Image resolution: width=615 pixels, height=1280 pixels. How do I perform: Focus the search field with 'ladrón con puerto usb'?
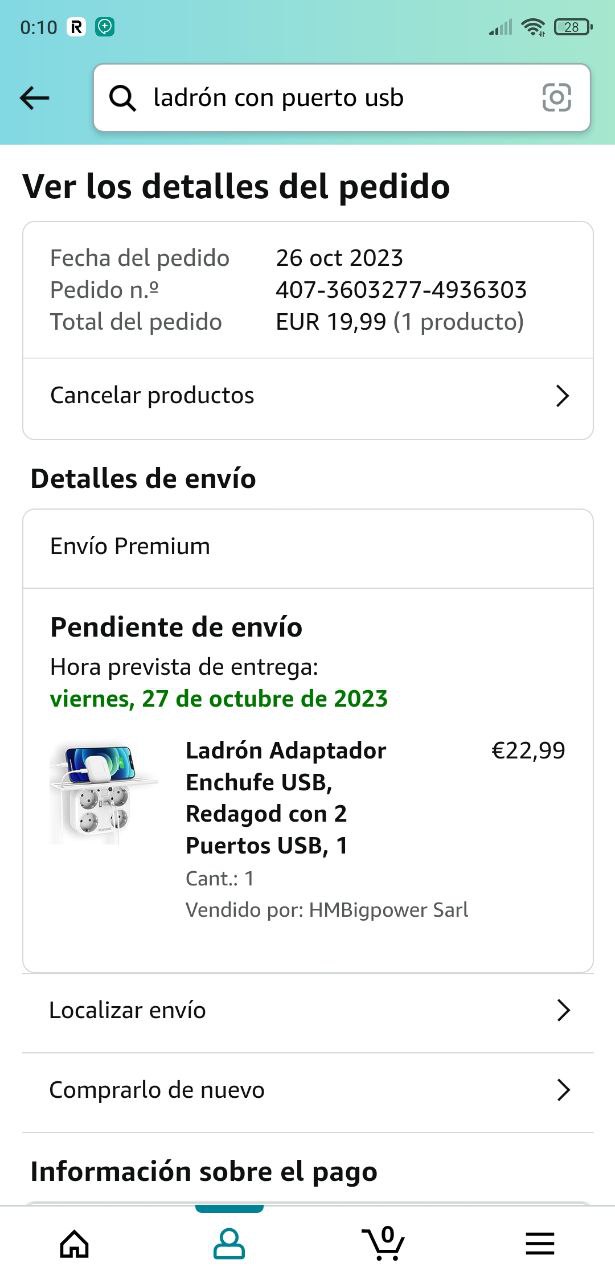342,98
